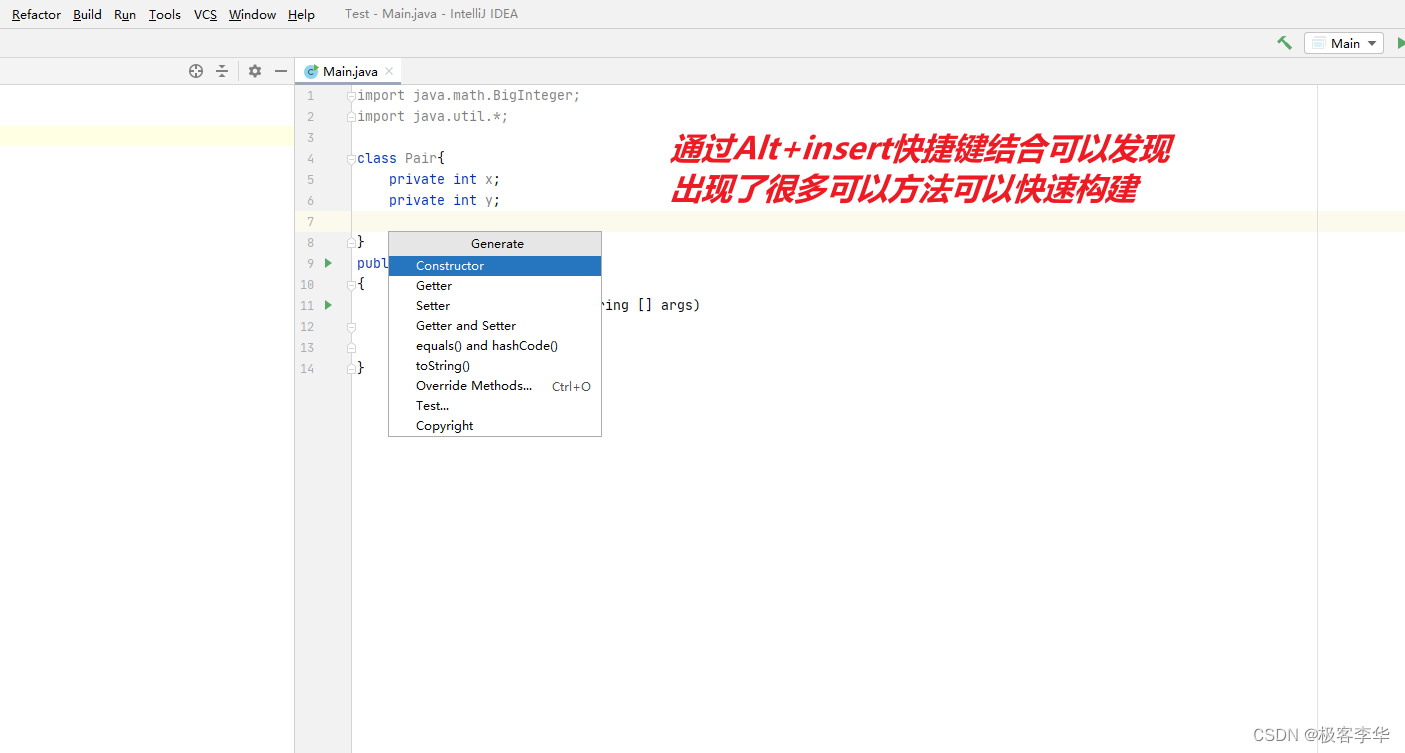The image size is (1405, 753).
Task: Click the fold end marker on line 8
Action: [x=351, y=242]
